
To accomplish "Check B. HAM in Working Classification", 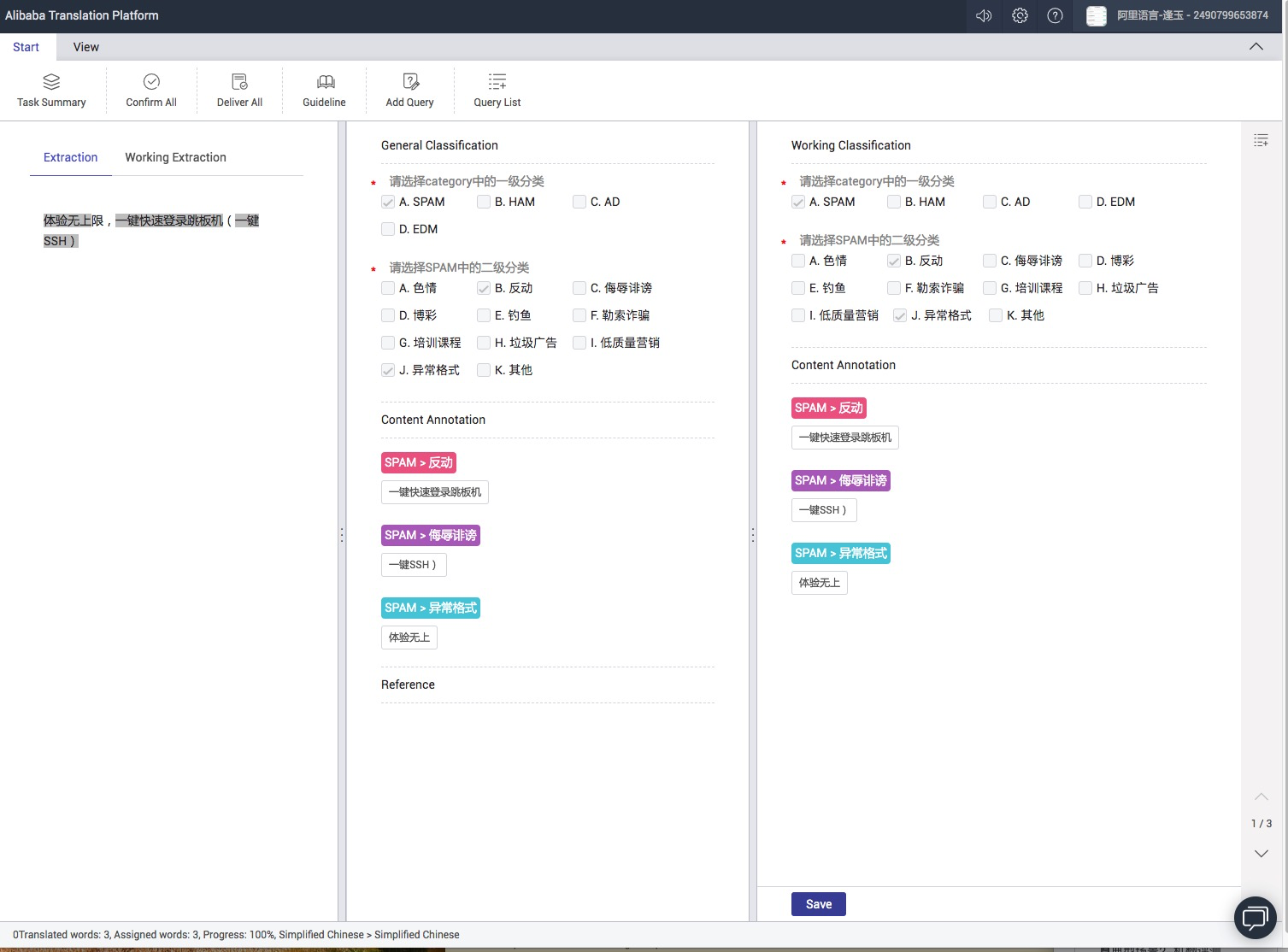I will tap(894, 202).
